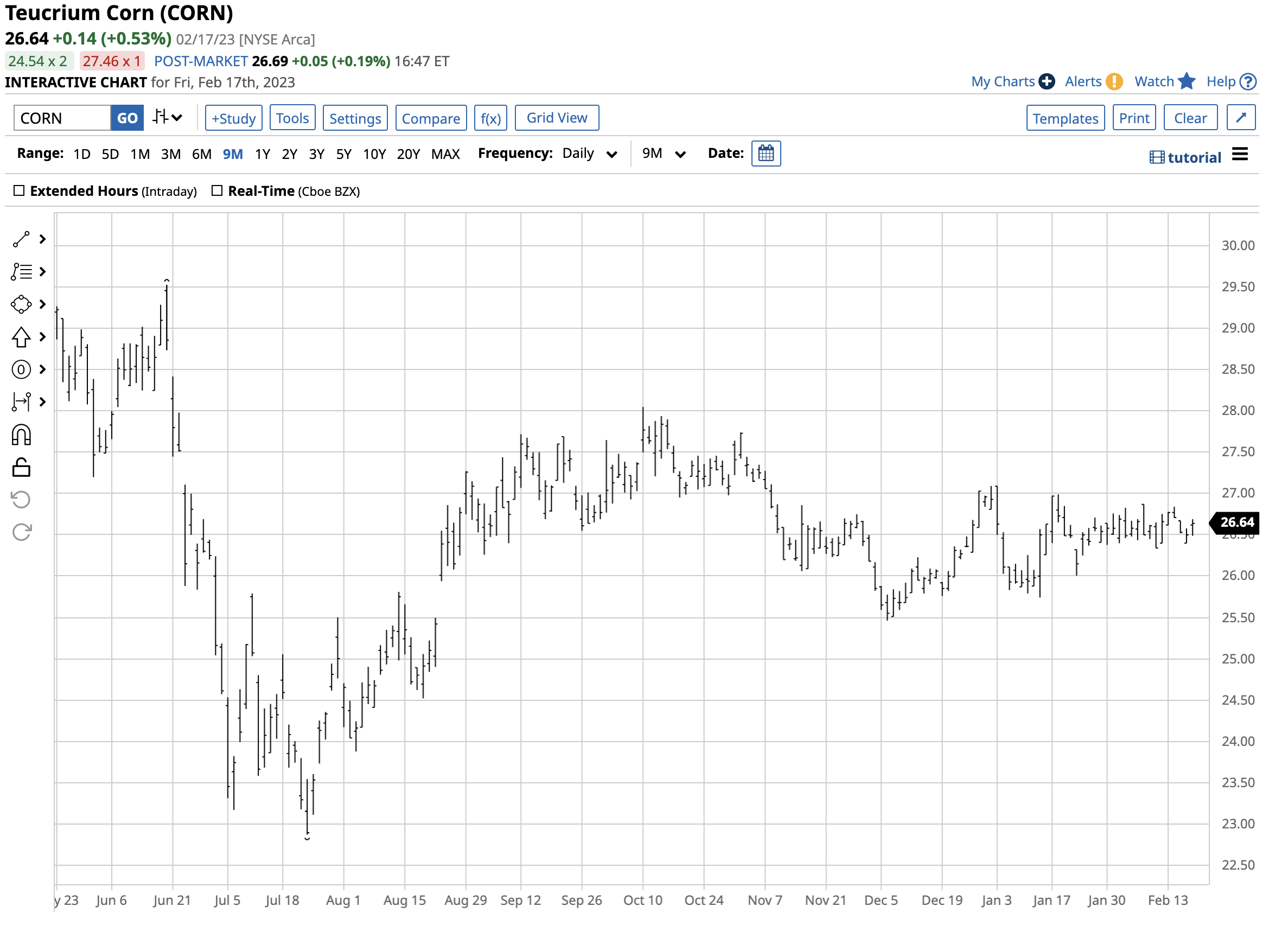1288x932 pixels.
Task: Select the measurement range tool icon
Action: 21,402
